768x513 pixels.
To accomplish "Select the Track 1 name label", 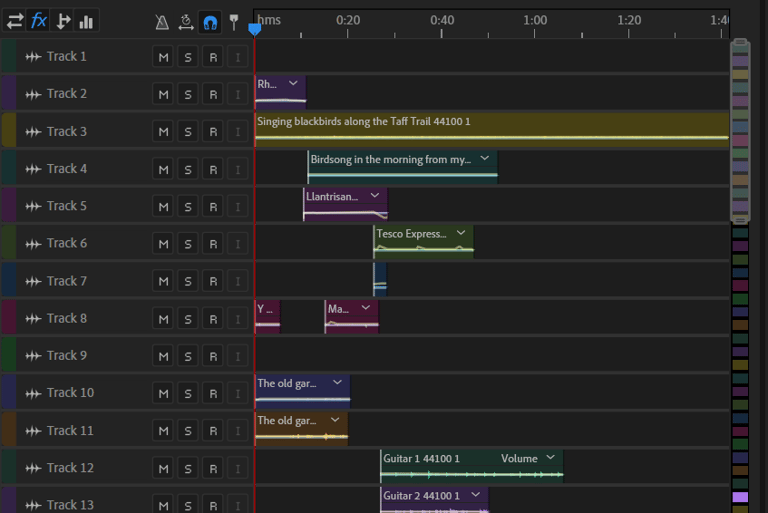I will [67, 56].
